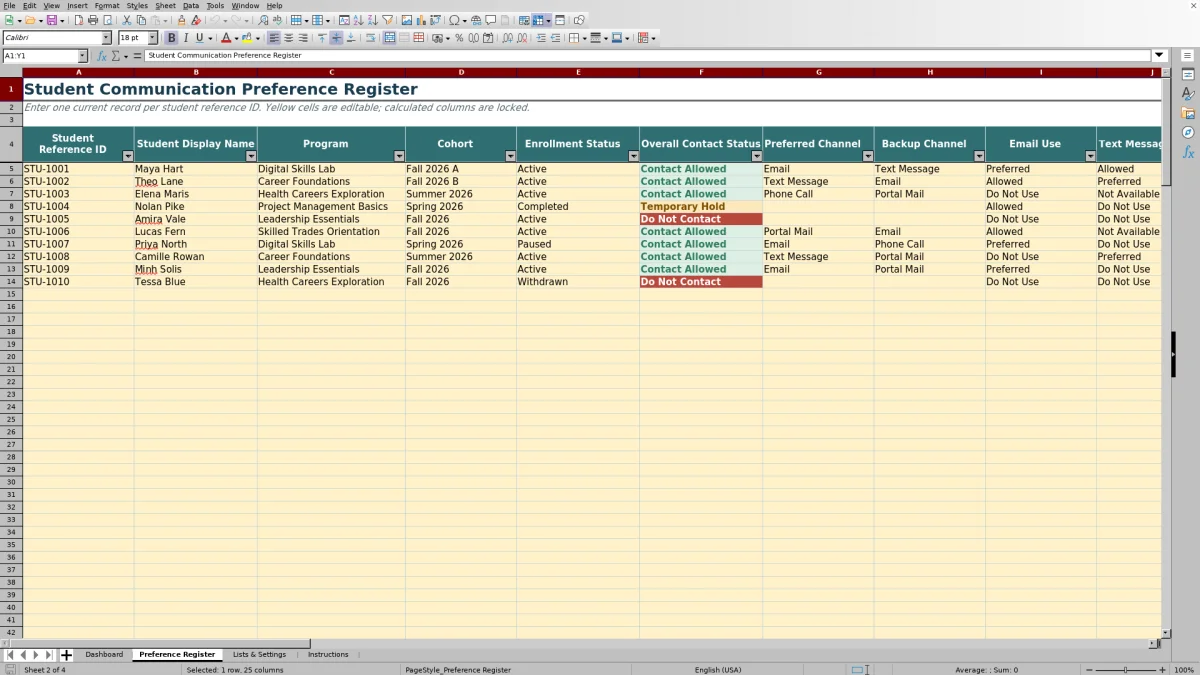Screen dimensions: 1200x675
Task: Click the Zoom slider in status bar
Action: 1125,670
